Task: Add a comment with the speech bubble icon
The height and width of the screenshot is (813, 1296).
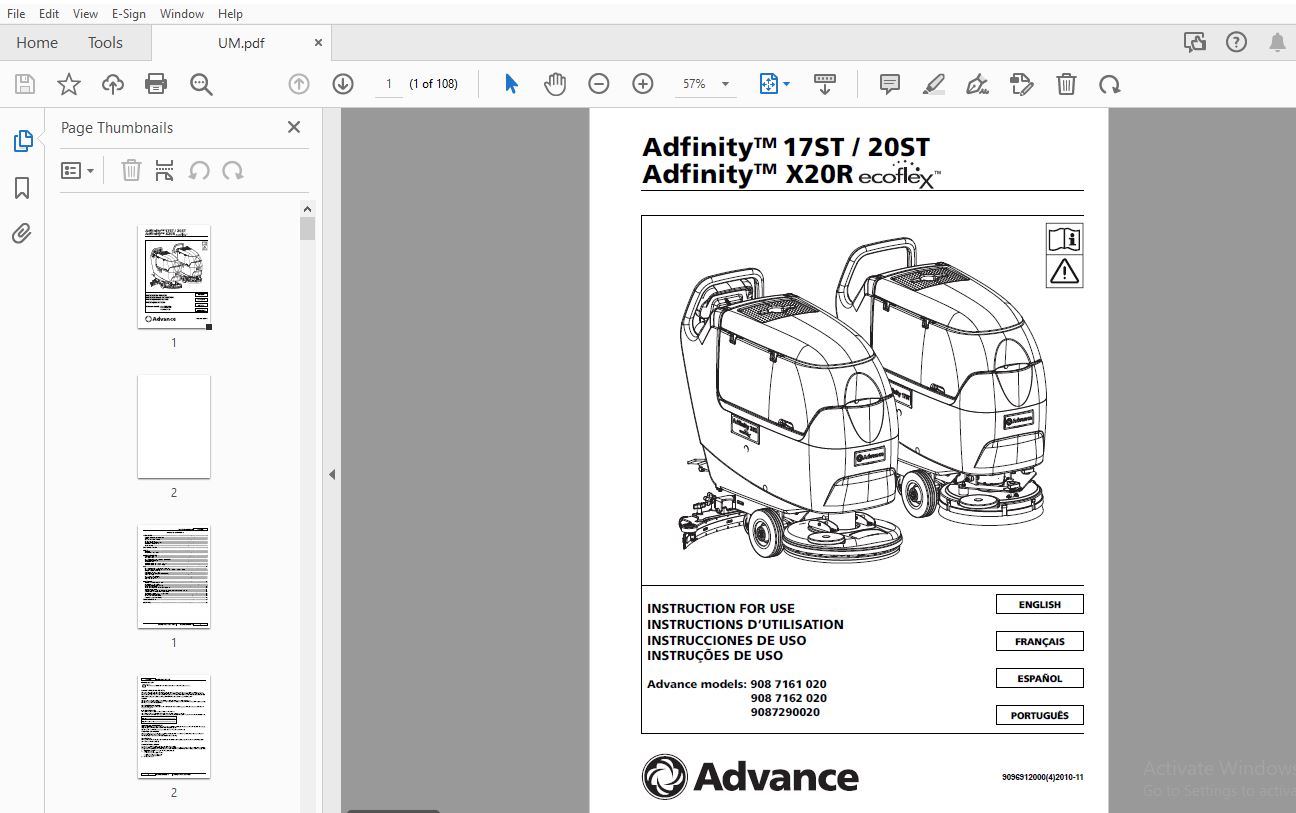Action: (890, 84)
